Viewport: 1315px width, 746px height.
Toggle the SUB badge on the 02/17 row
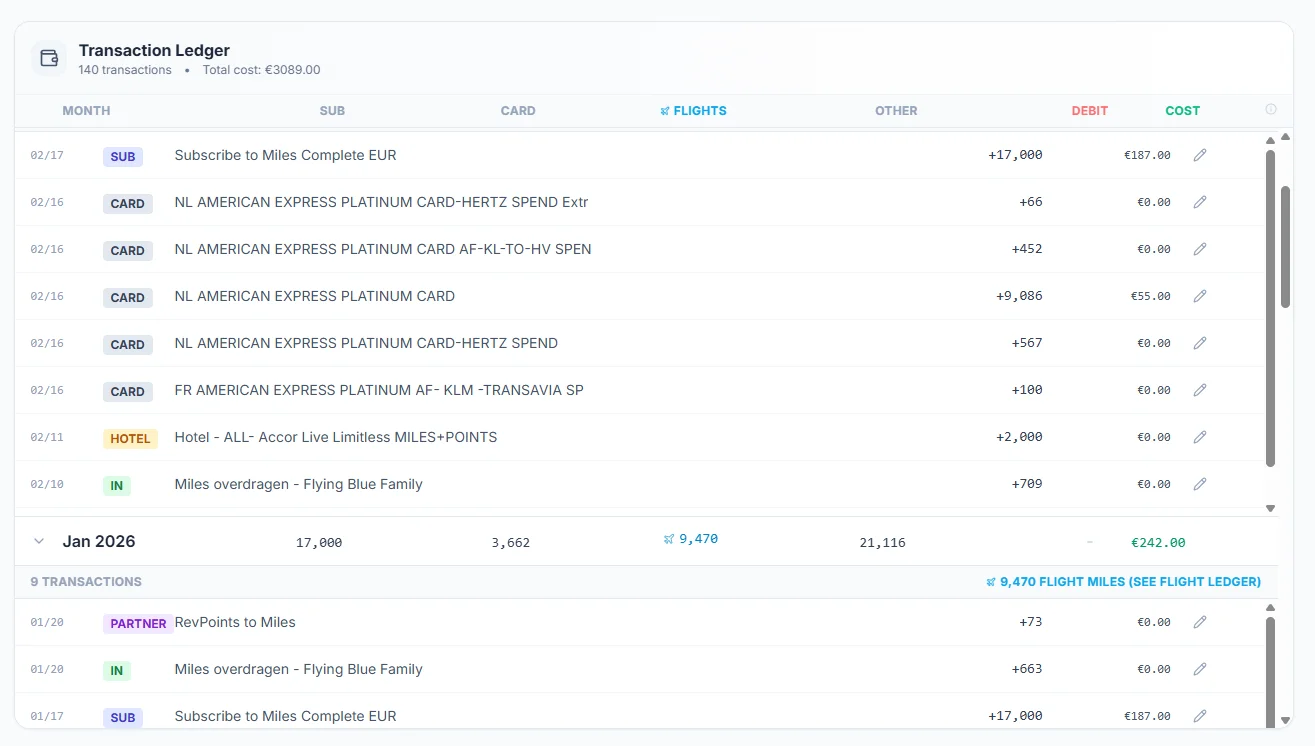(x=122, y=156)
